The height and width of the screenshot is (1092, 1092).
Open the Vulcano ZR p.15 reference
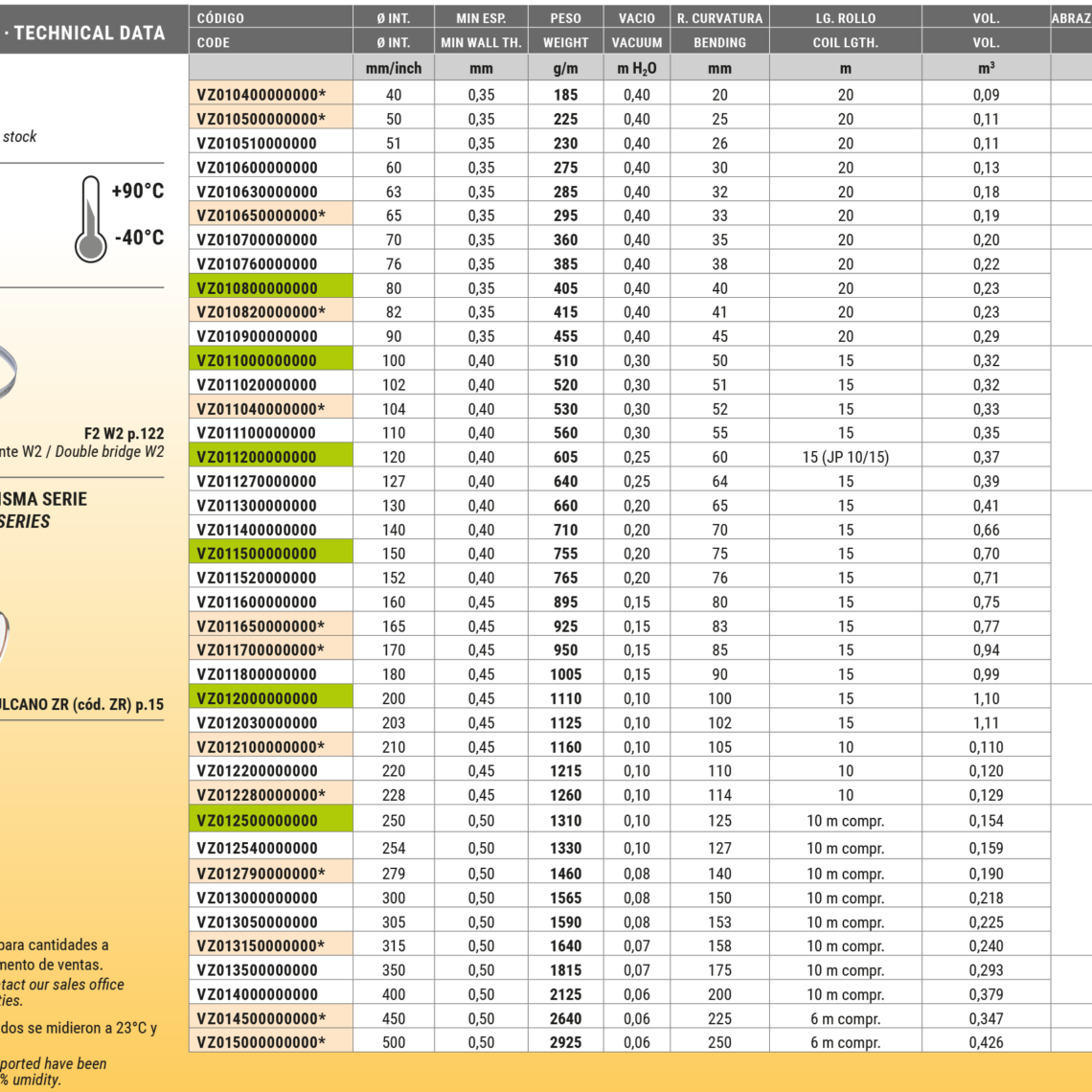(81, 705)
